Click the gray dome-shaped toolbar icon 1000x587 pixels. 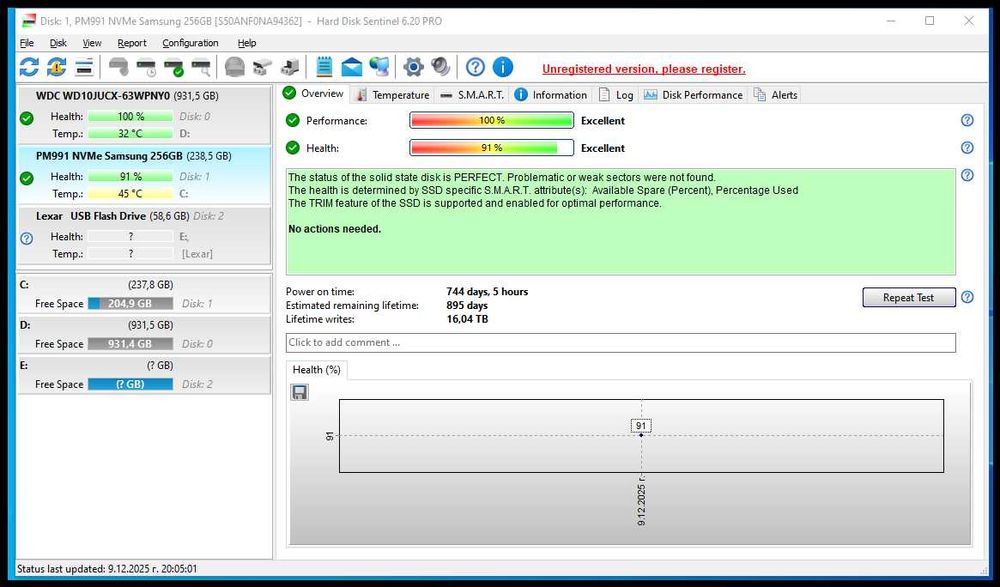pos(235,67)
